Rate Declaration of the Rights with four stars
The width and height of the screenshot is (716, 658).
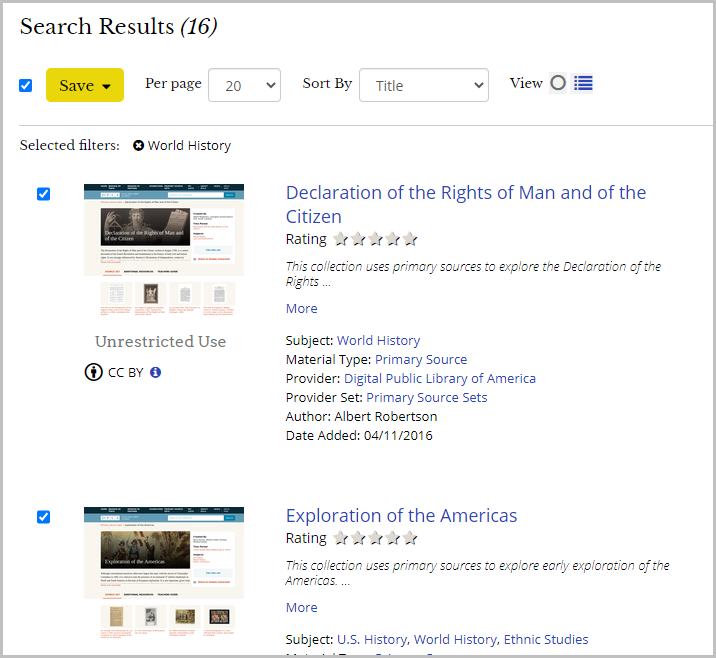click(393, 239)
